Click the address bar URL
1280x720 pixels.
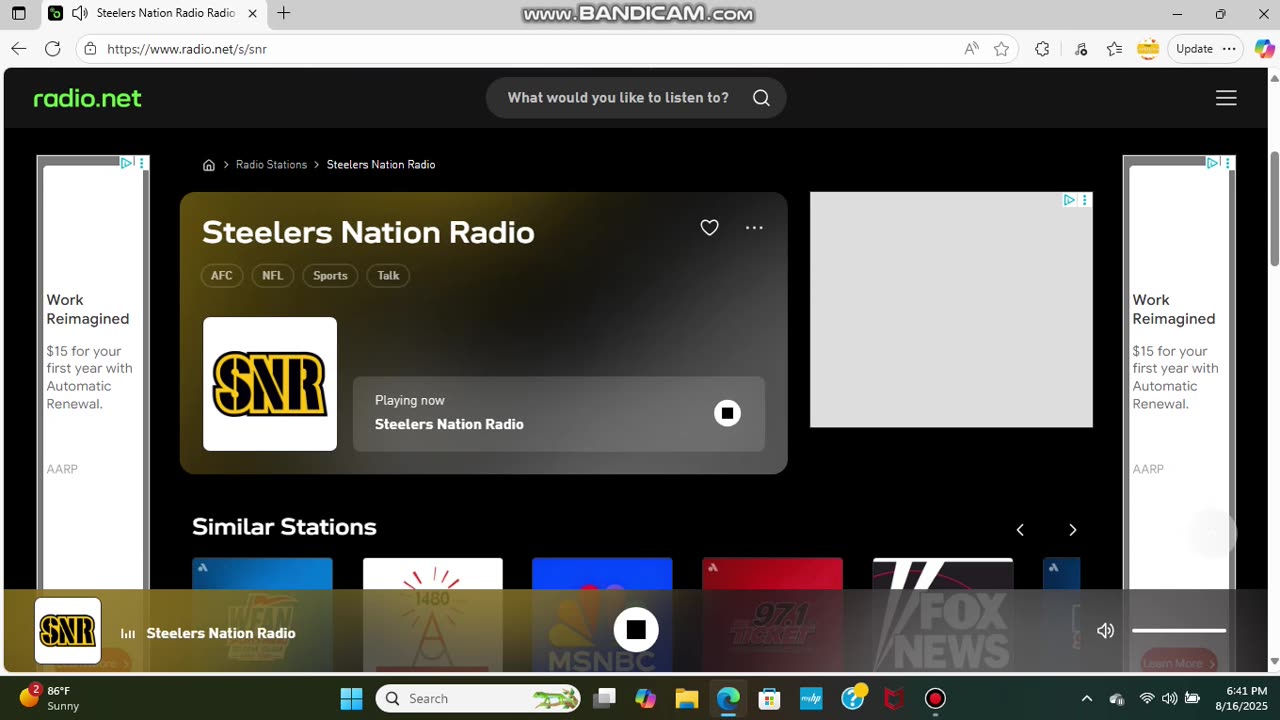(187, 49)
